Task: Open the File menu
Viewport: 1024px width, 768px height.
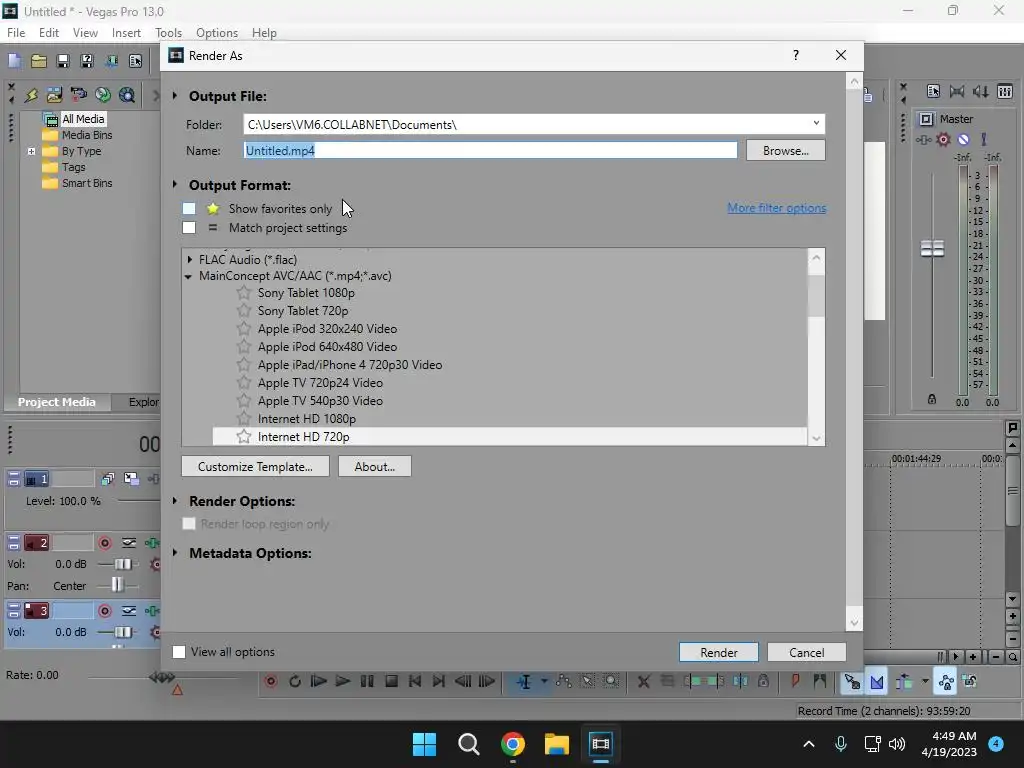Action: point(16,33)
